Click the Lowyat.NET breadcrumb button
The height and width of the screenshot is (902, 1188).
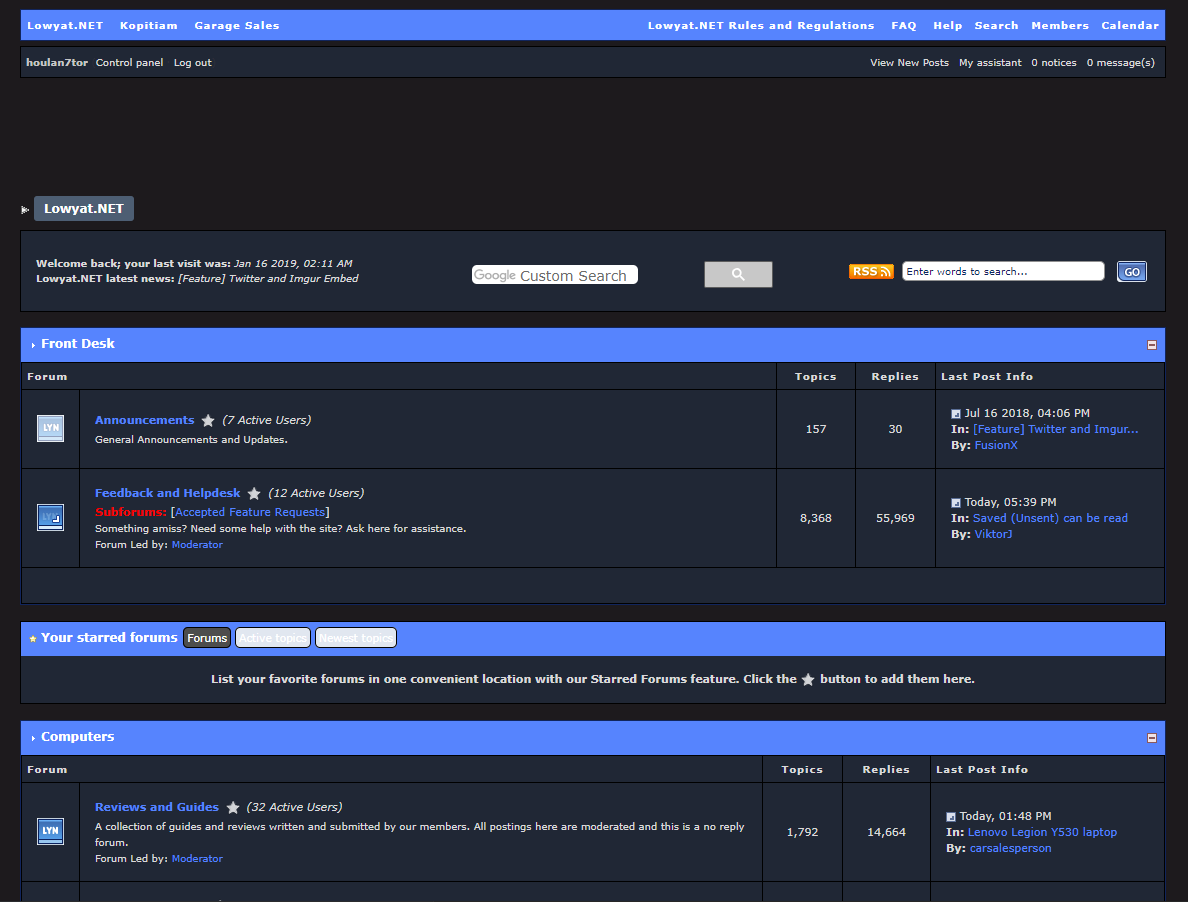84,208
